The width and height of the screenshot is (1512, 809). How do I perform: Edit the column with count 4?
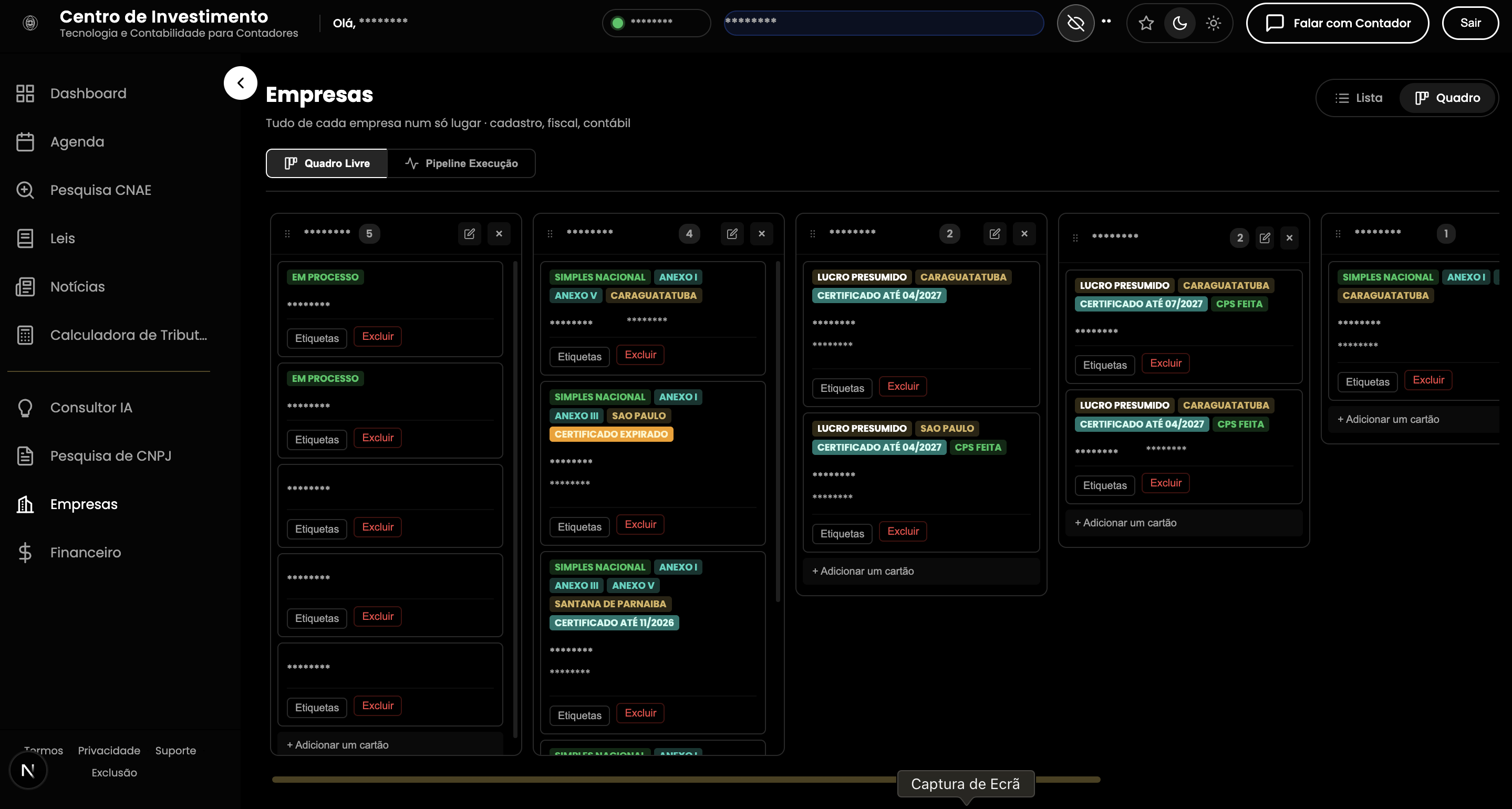coord(732,234)
